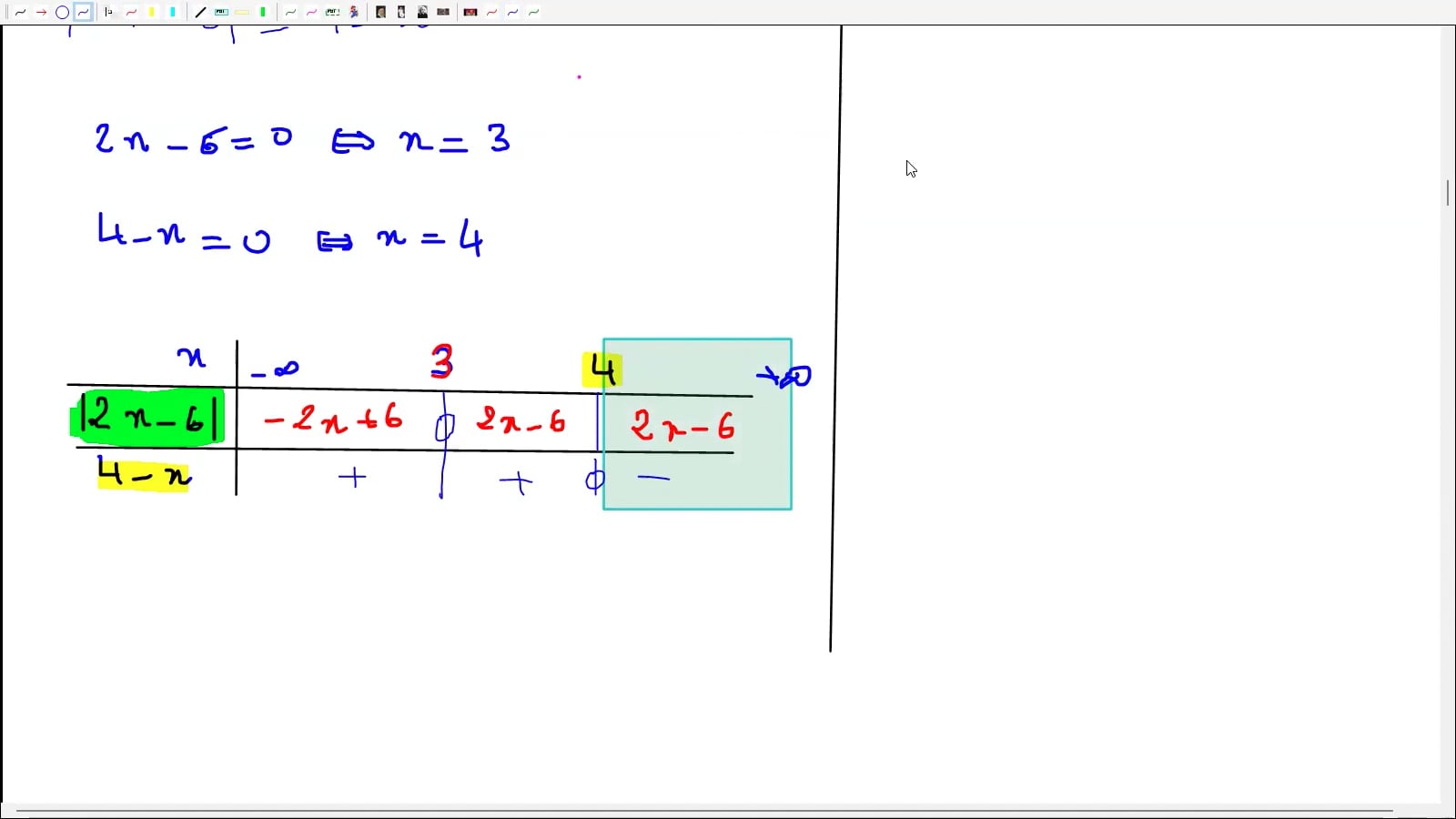
Task: Click the vertical scrollbar thumb
Action: point(1448,192)
